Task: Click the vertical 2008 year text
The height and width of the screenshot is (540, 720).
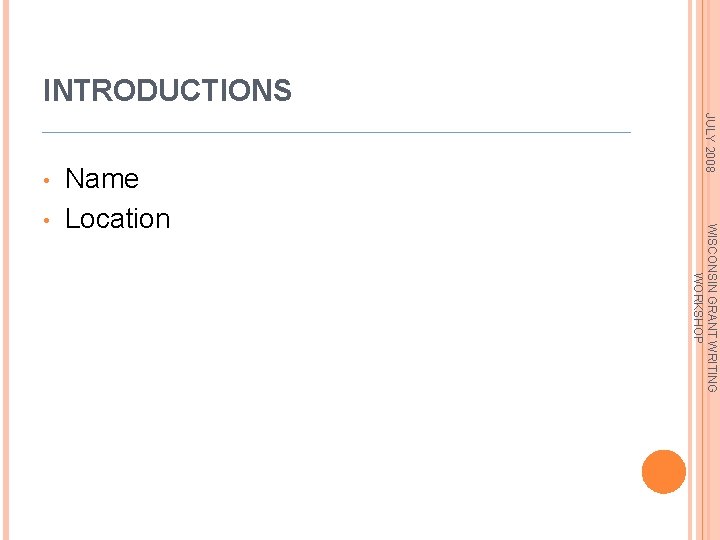Action: pyautogui.click(x=709, y=158)
